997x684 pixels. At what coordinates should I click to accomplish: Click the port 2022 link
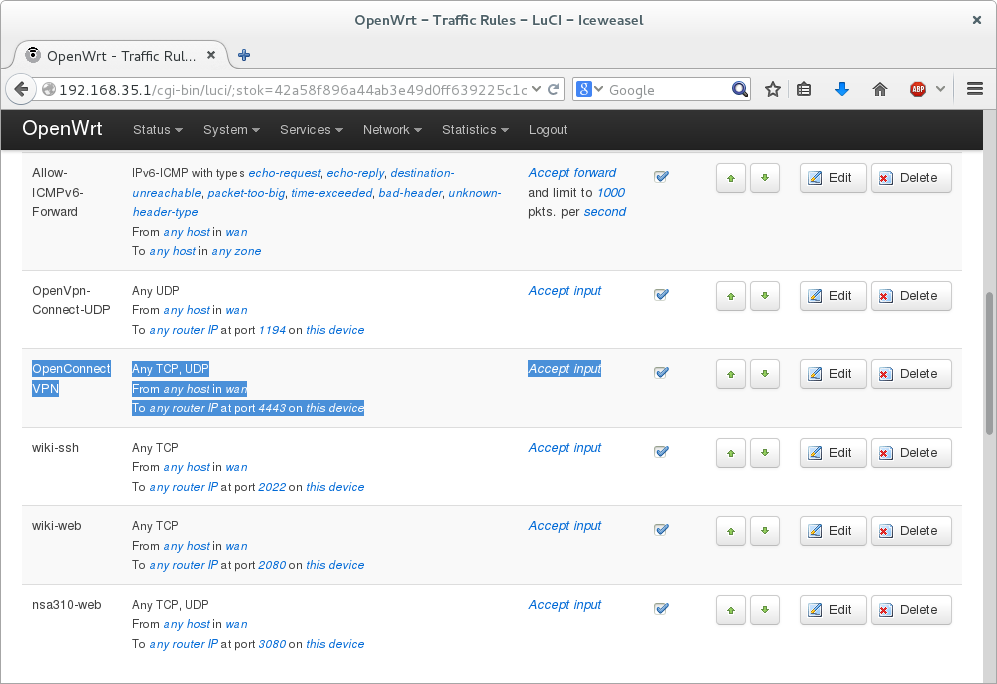click(x=272, y=487)
